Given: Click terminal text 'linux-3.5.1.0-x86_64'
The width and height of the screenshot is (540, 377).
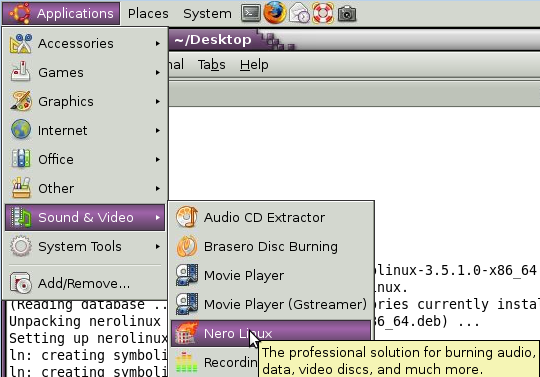Looking at the screenshot, I should tap(456, 270).
